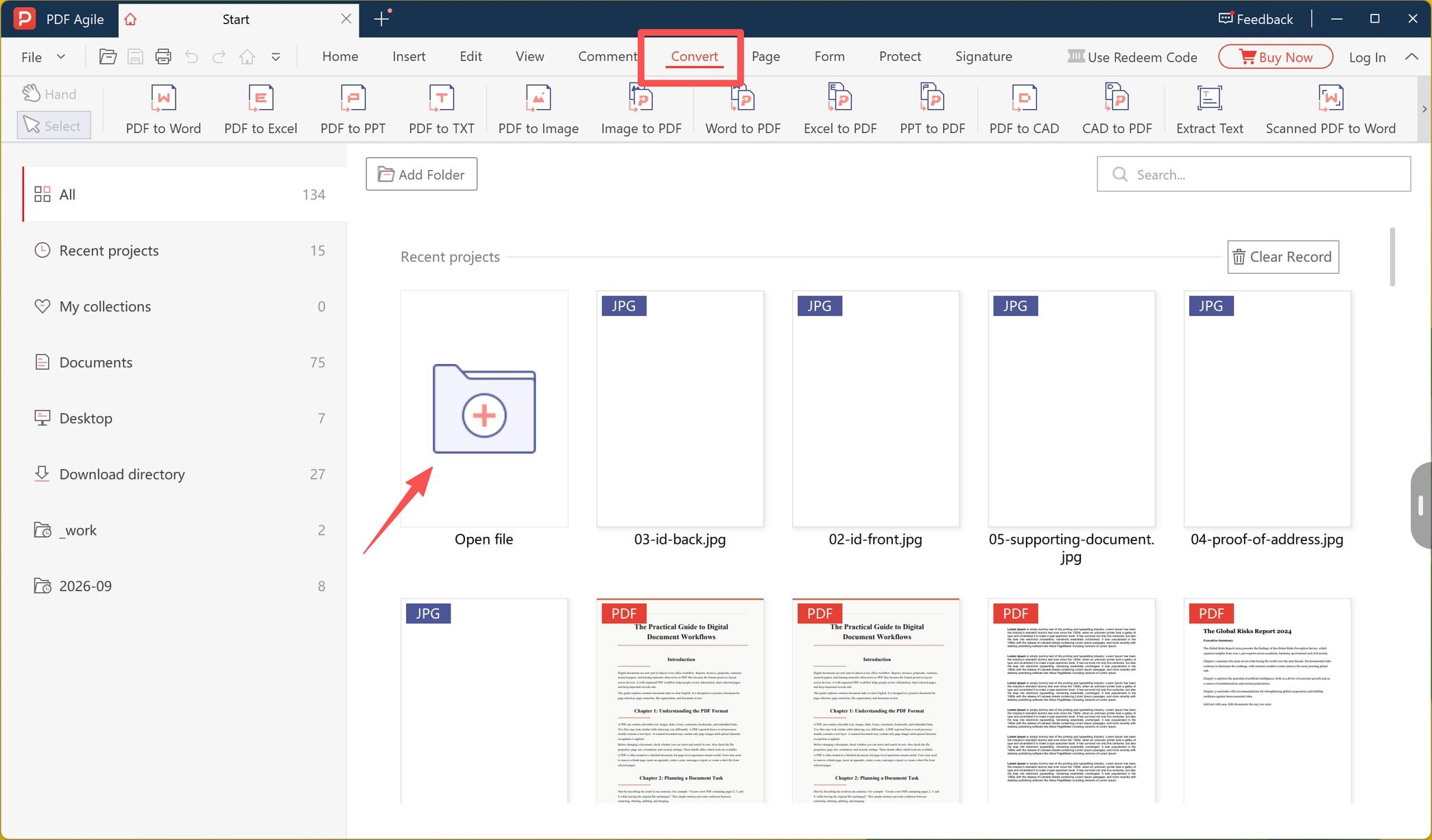Expand the File menu dropdown

point(43,57)
